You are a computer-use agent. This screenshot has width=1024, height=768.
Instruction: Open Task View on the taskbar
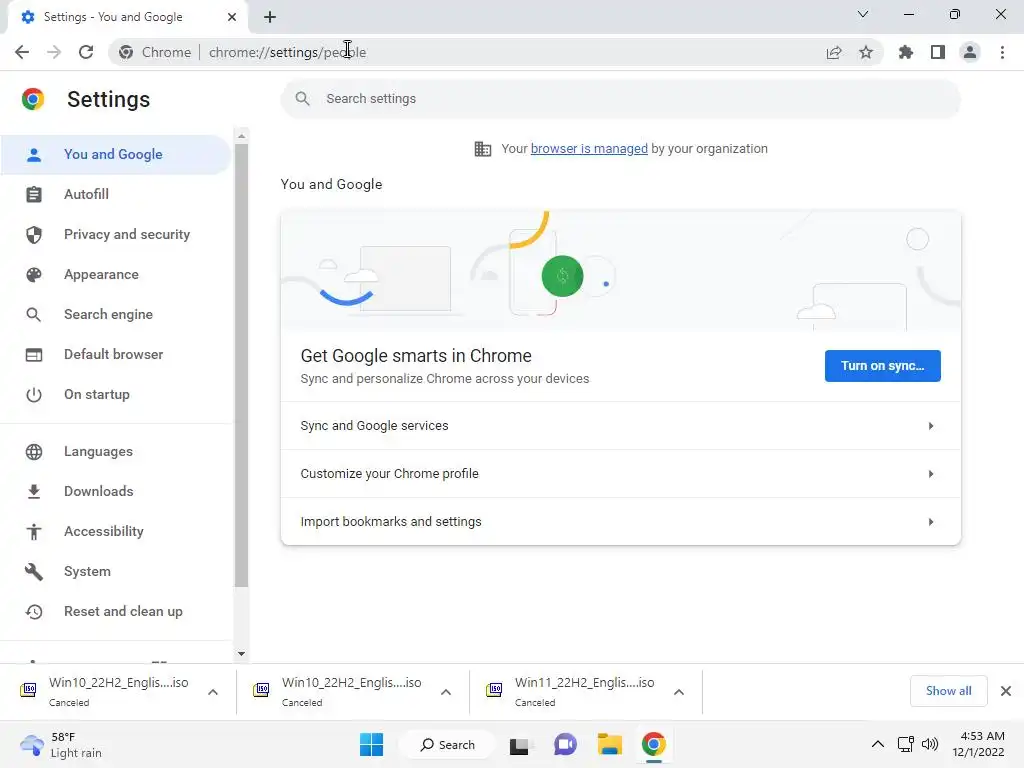click(x=520, y=745)
